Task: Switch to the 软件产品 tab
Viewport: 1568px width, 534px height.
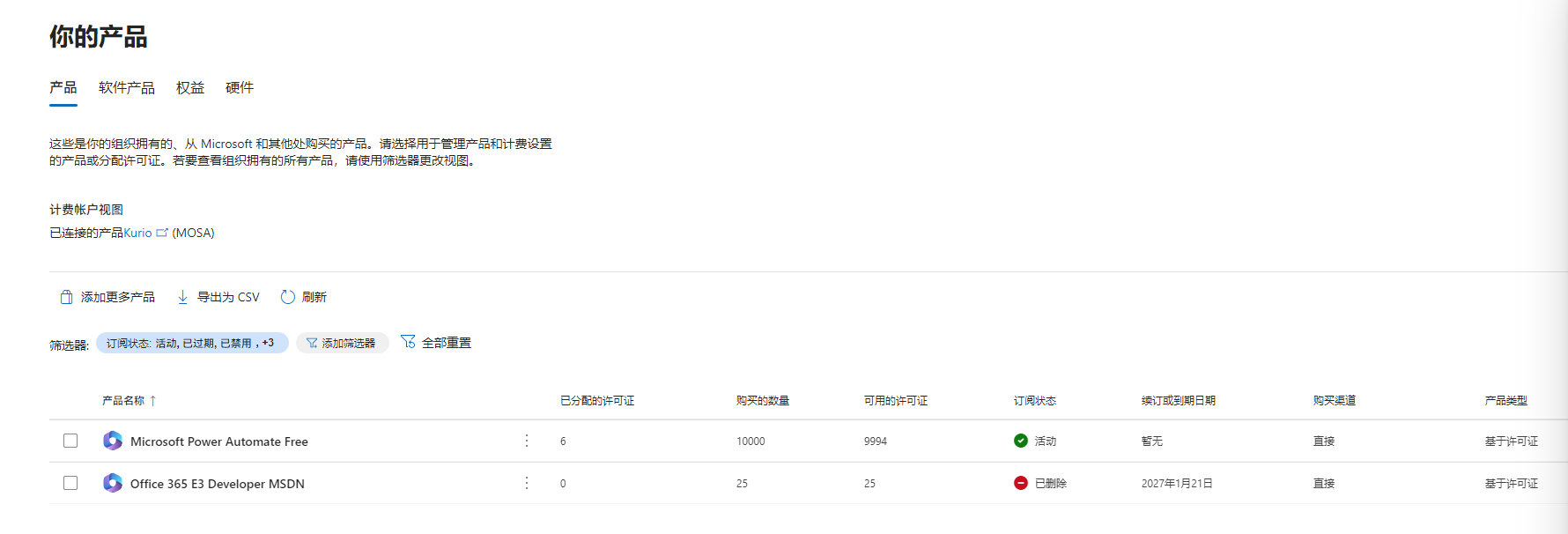Action: point(127,87)
